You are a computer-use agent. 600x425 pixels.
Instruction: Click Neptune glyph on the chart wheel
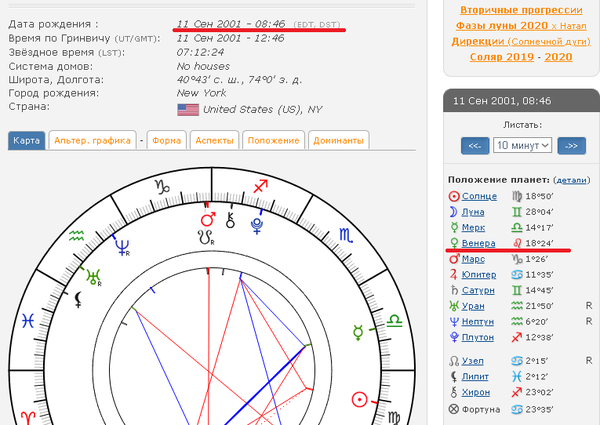pos(122,248)
